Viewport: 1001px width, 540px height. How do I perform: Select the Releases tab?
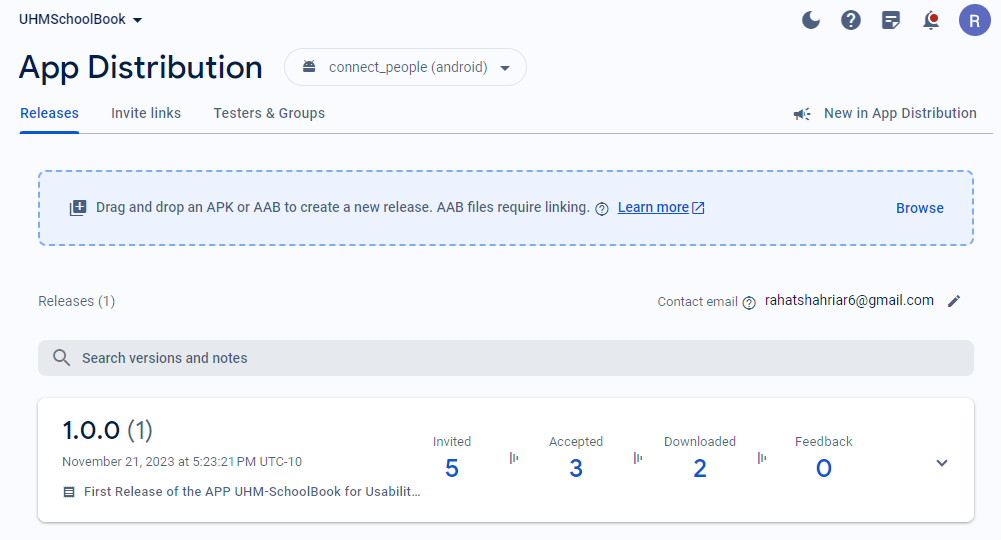49,113
